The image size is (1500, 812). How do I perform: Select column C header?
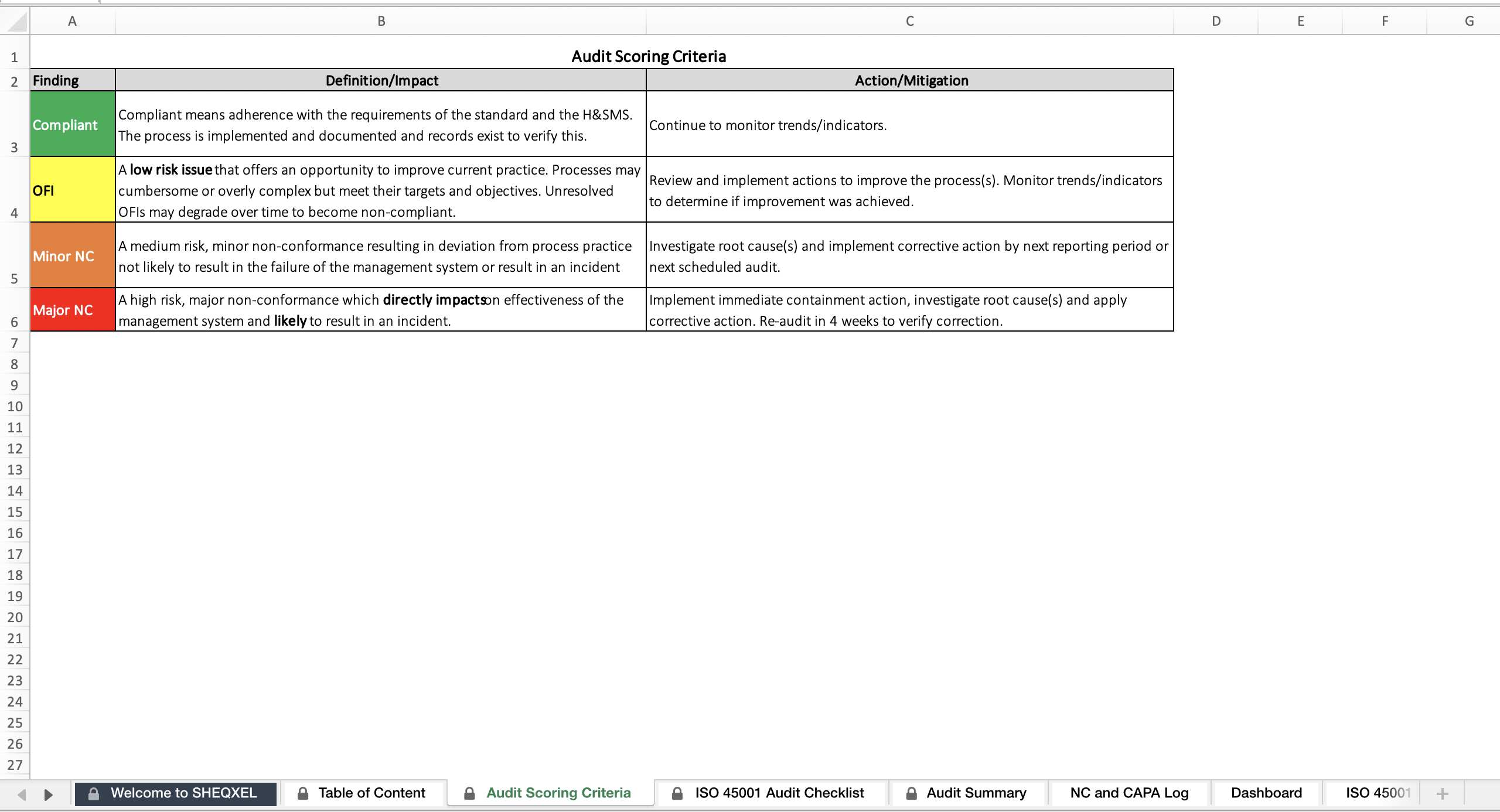tap(910, 21)
